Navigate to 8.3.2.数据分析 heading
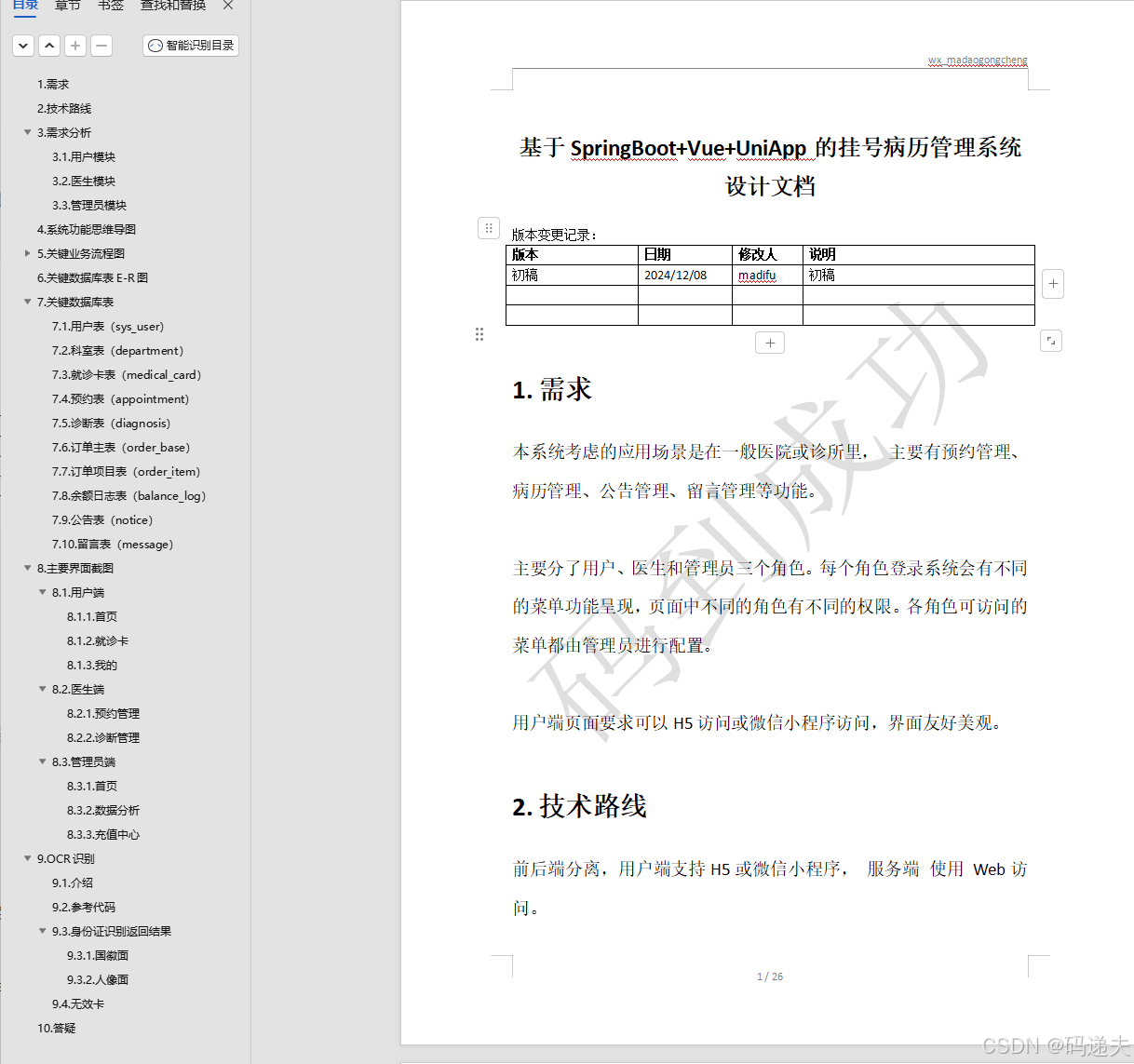Image resolution: width=1134 pixels, height=1064 pixels. click(103, 810)
